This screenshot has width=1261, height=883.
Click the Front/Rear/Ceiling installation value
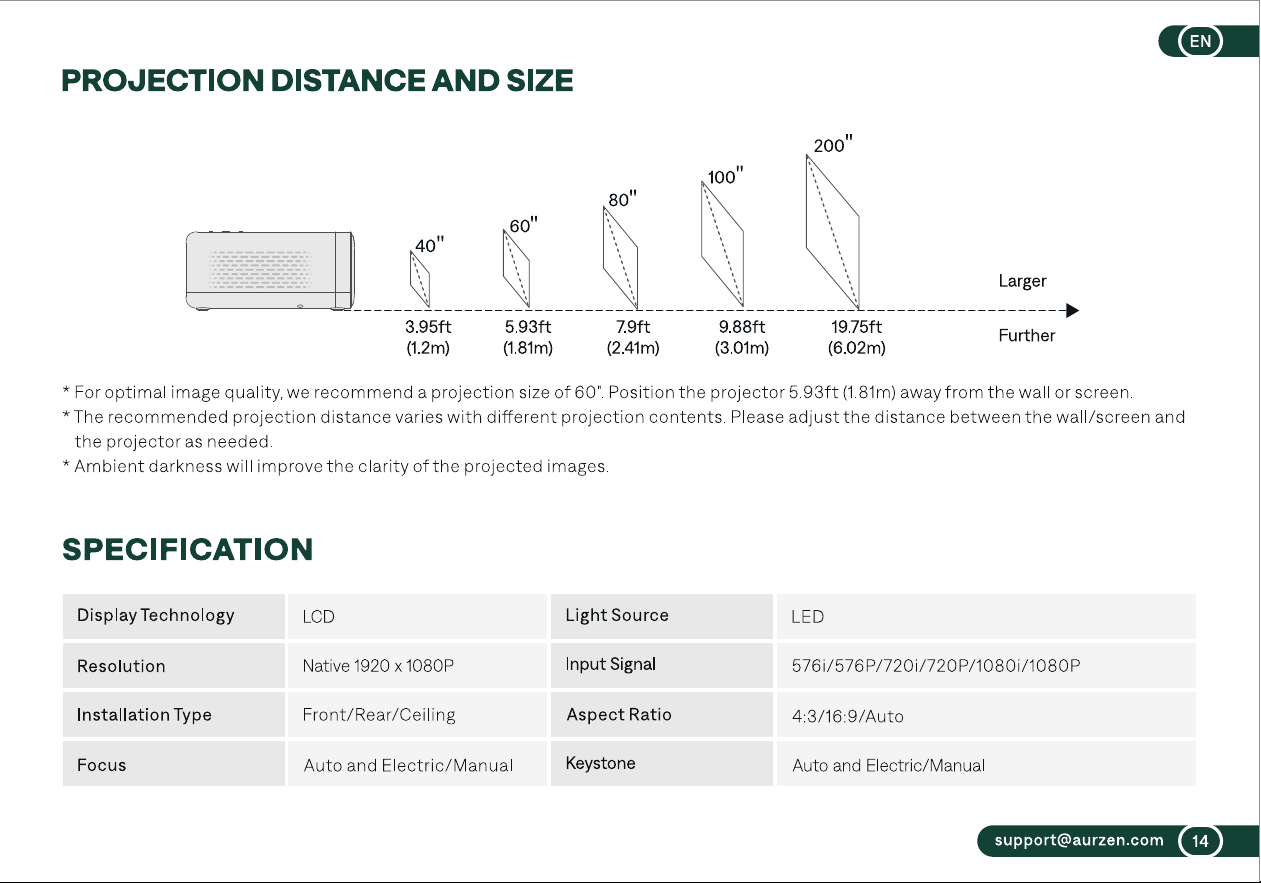[379, 715]
